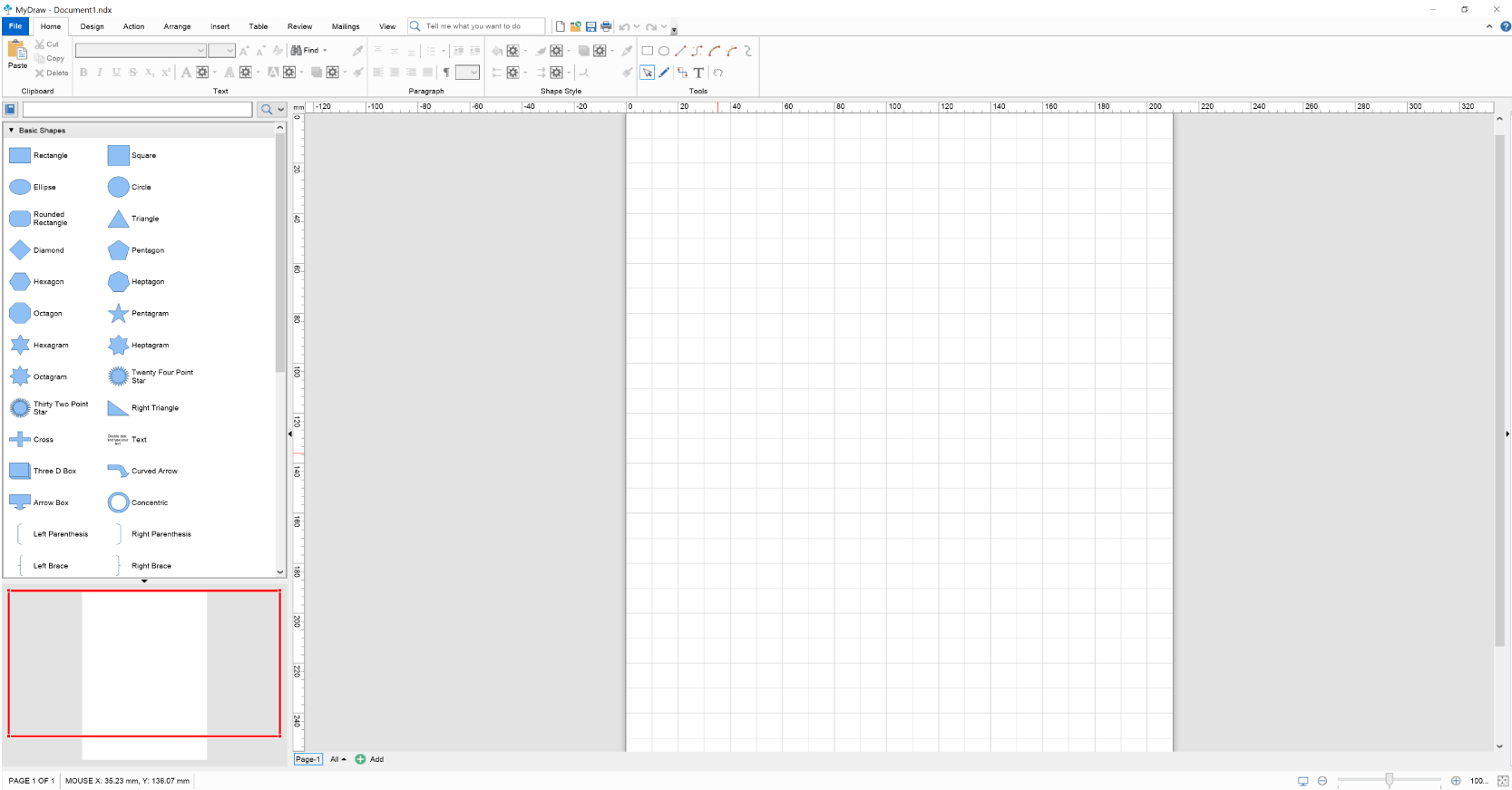1512x790 pixels.
Task: Click the Print icon in quick access toolbar
Action: [606, 26]
